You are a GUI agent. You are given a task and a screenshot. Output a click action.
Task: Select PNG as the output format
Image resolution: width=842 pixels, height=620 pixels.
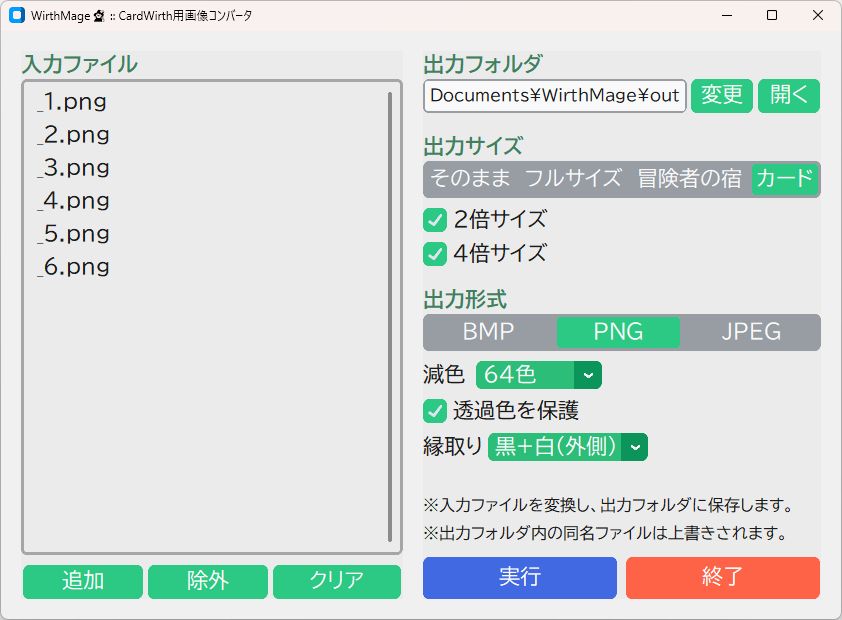pyautogui.click(x=617, y=332)
